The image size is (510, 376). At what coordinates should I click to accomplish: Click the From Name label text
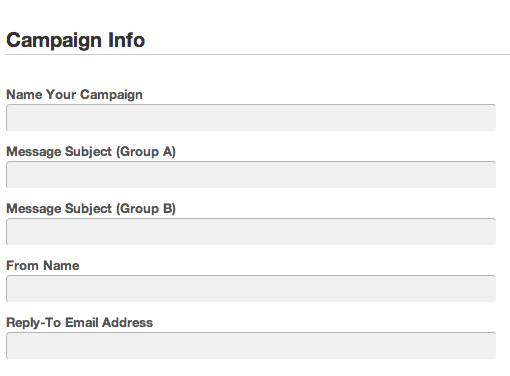click(x=43, y=266)
